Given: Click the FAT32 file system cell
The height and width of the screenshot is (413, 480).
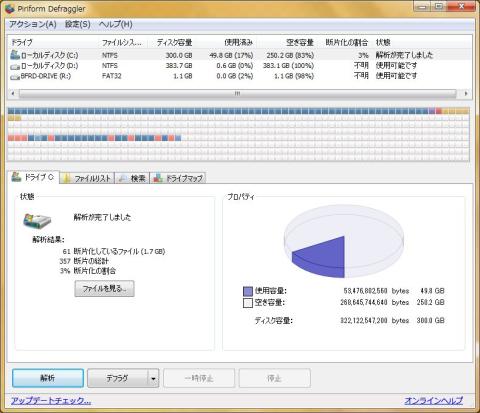Looking at the screenshot, I should pos(112,76).
